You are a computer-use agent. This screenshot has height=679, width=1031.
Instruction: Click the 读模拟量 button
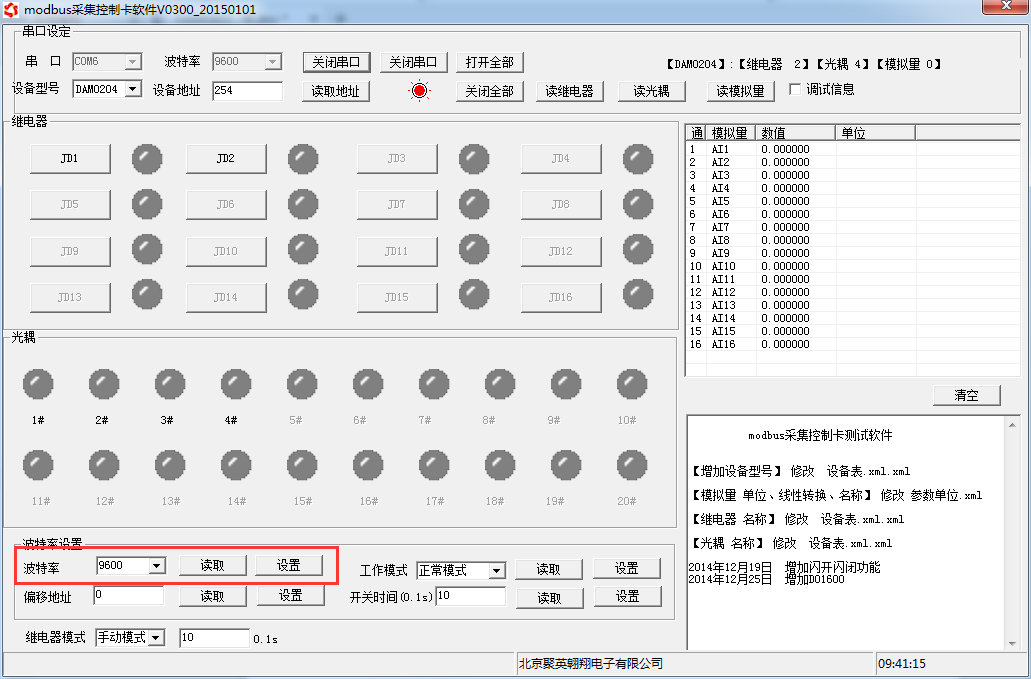[x=740, y=91]
